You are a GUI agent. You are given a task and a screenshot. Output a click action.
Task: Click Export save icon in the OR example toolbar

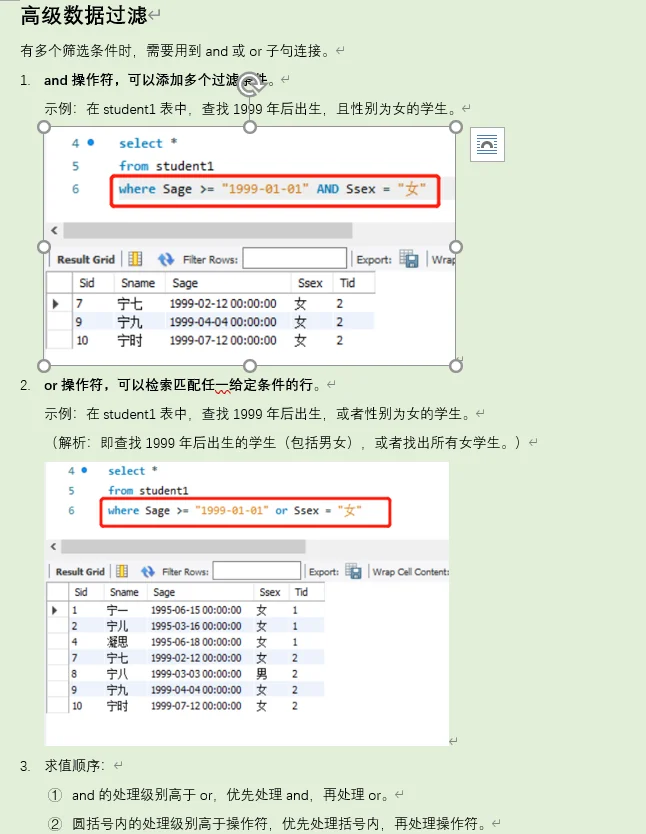[353, 571]
